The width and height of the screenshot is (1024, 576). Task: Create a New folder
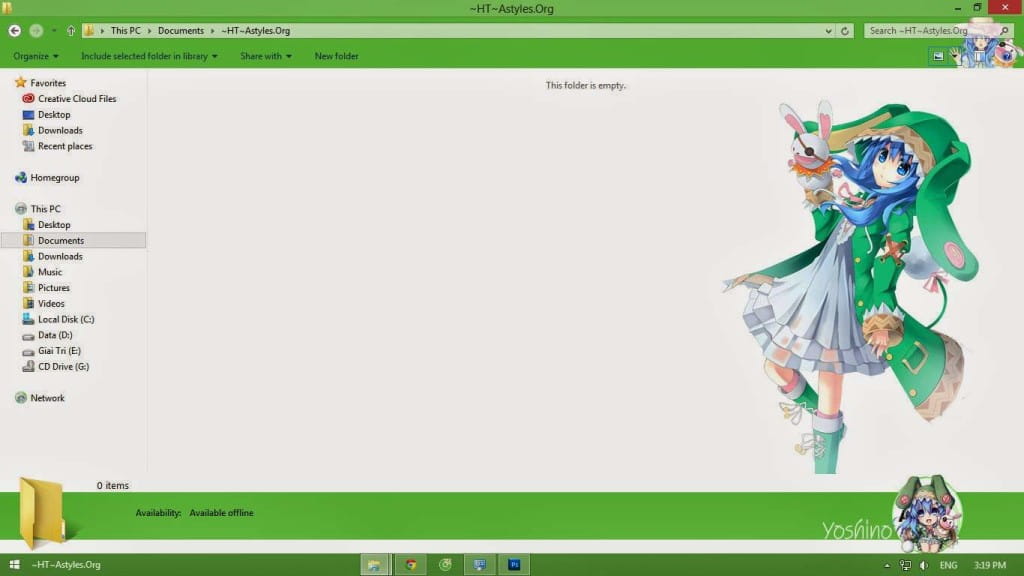click(x=336, y=56)
